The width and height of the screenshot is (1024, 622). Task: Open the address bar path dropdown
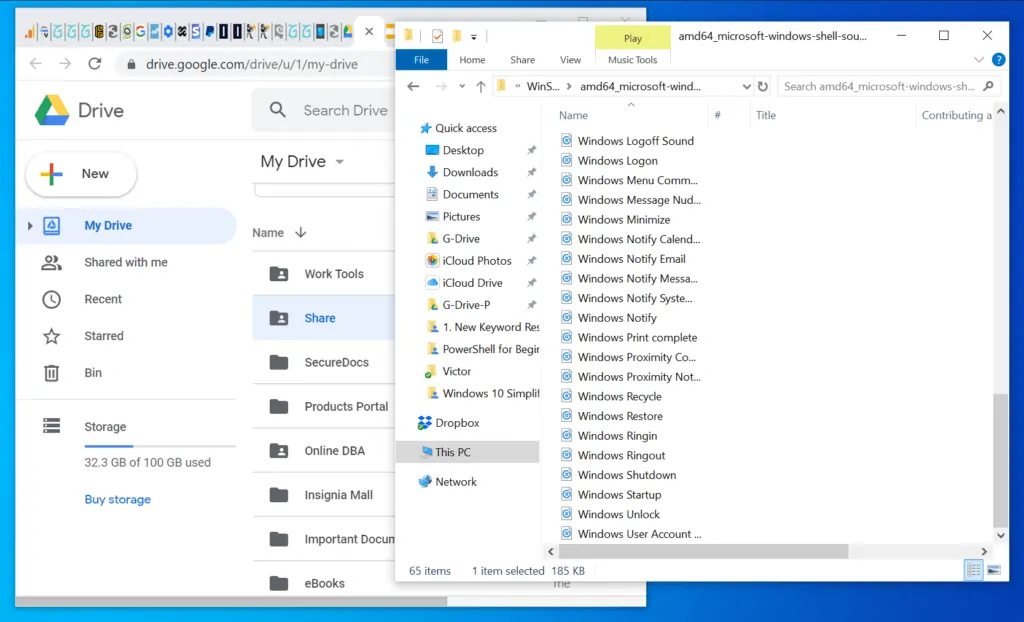point(747,86)
